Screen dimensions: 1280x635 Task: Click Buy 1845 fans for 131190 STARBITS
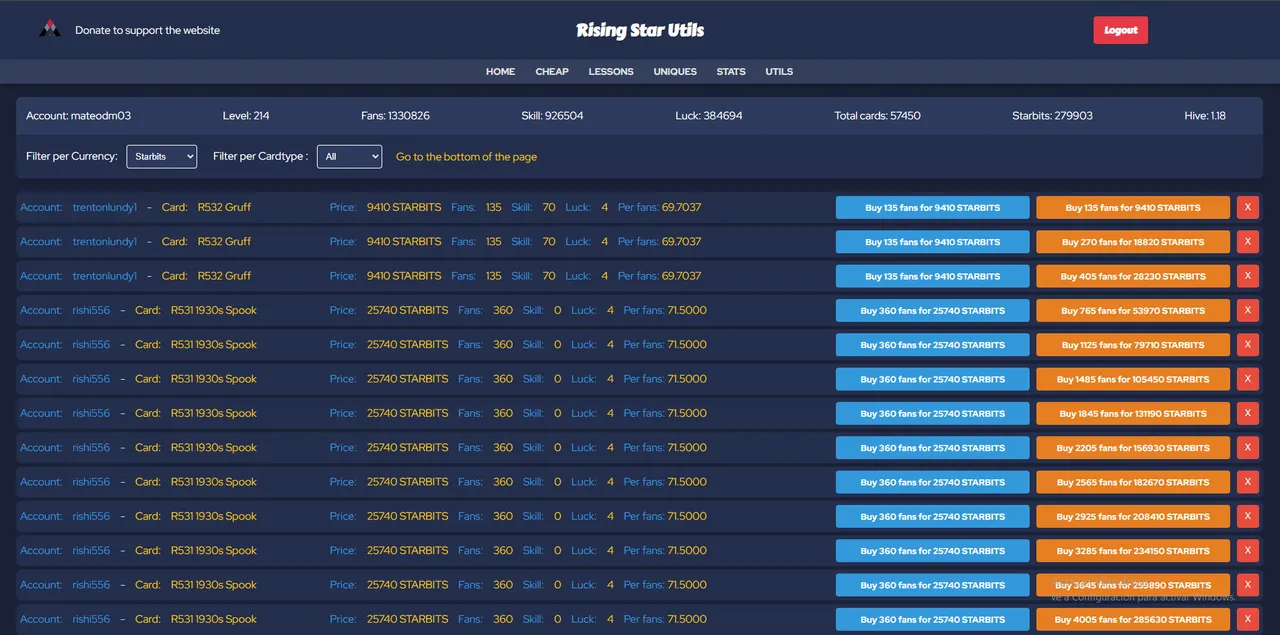(1133, 413)
